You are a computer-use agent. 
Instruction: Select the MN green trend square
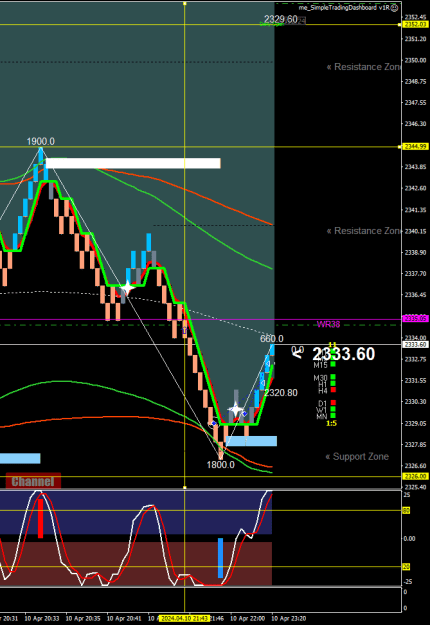click(x=333, y=416)
